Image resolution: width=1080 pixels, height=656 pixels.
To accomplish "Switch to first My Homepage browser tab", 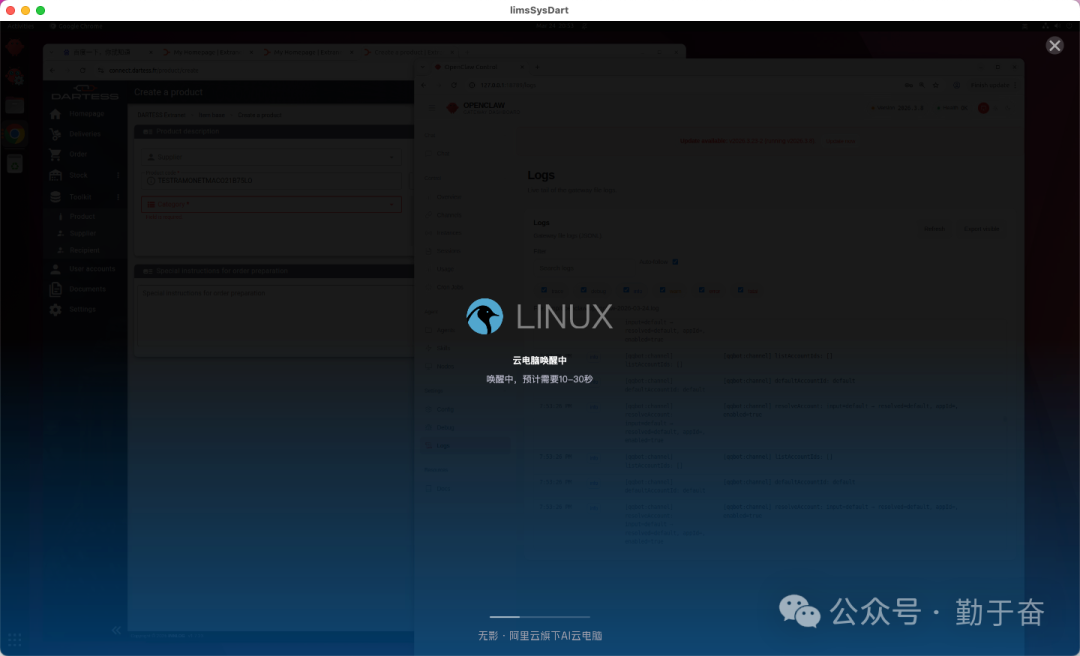I will coord(206,52).
